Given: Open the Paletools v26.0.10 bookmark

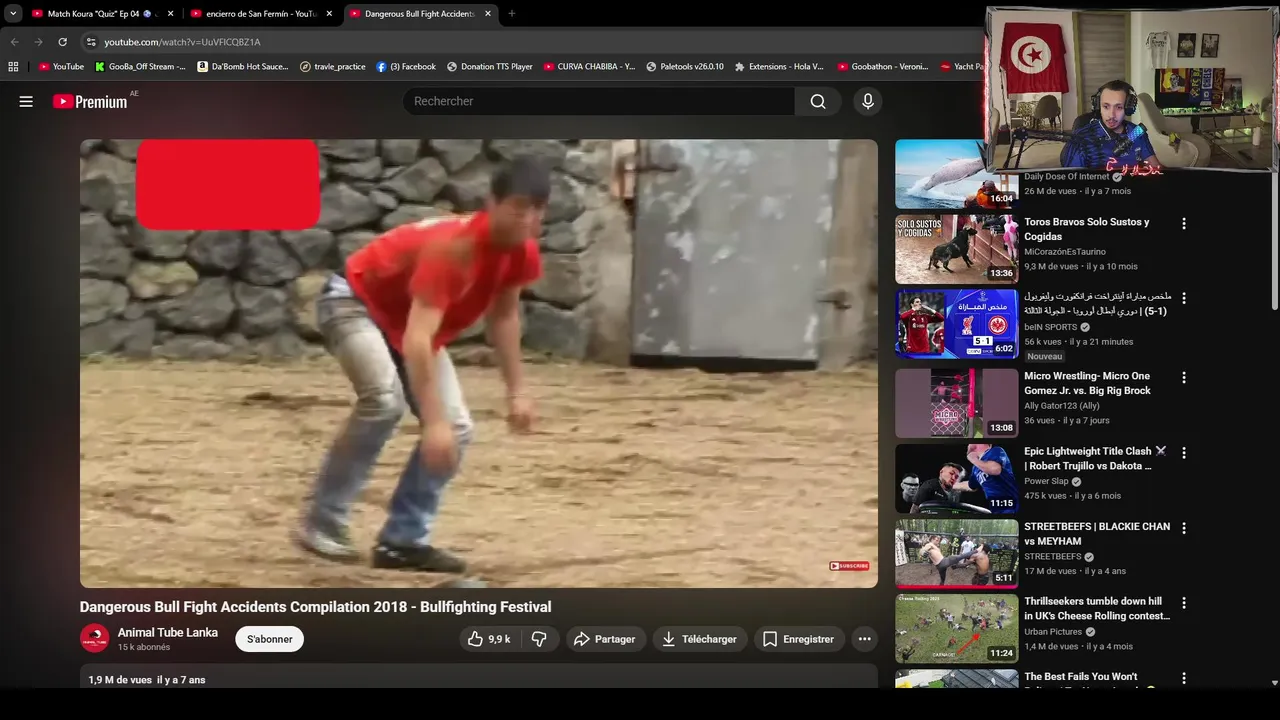Looking at the screenshot, I should tap(686, 67).
